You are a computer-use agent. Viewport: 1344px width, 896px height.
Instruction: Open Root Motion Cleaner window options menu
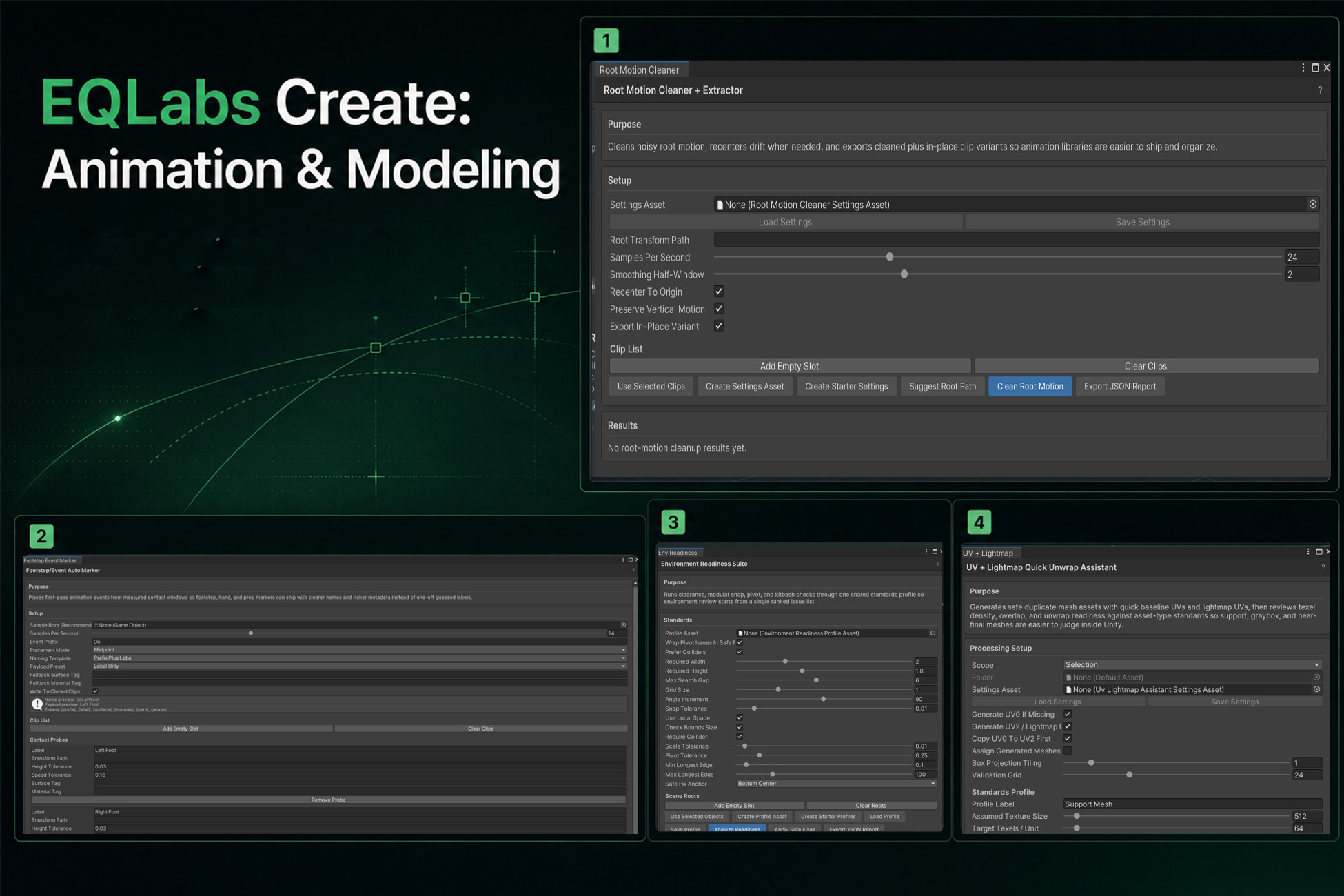1303,68
